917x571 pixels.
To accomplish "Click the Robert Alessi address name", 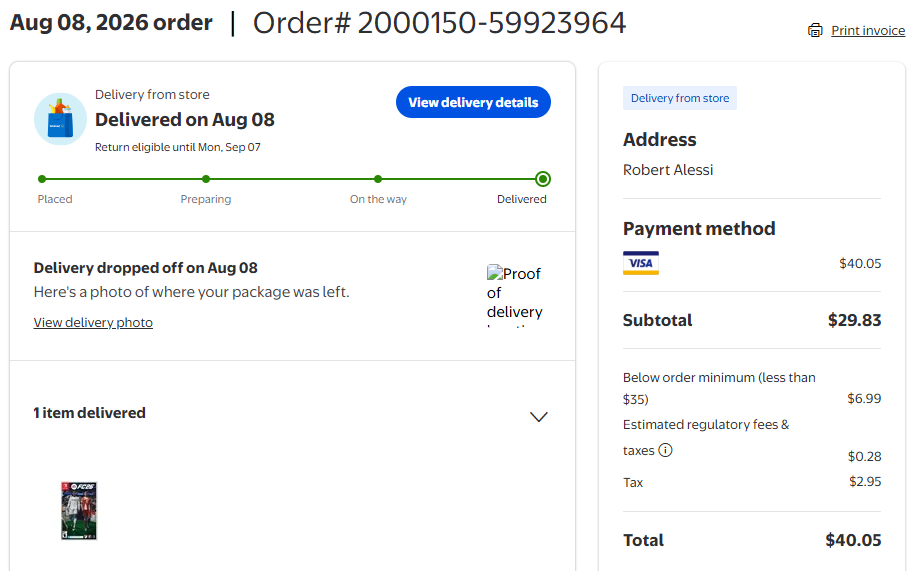I will click(x=668, y=170).
